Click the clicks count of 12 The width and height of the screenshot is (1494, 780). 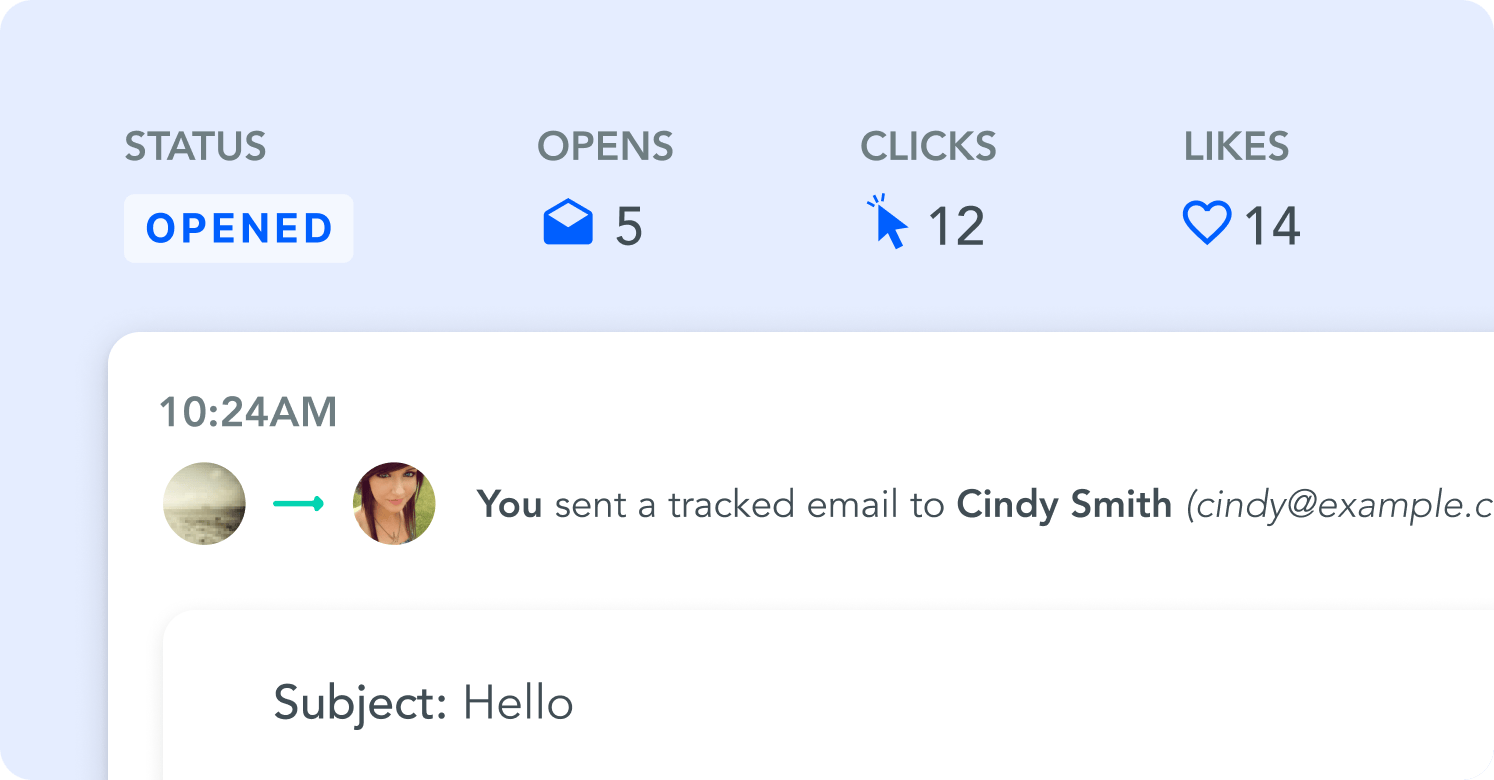(956, 226)
